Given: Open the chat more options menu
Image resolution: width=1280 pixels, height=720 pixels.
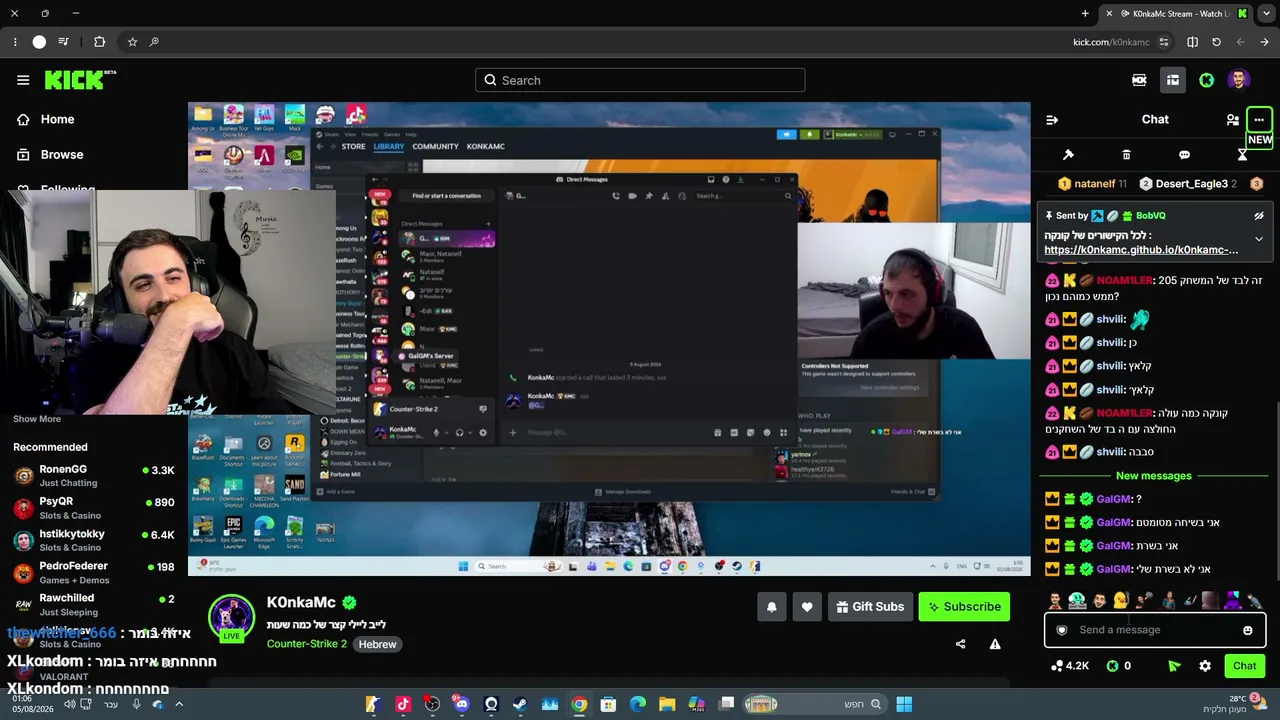Looking at the screenshot, I should click(x=1259, y=119).
